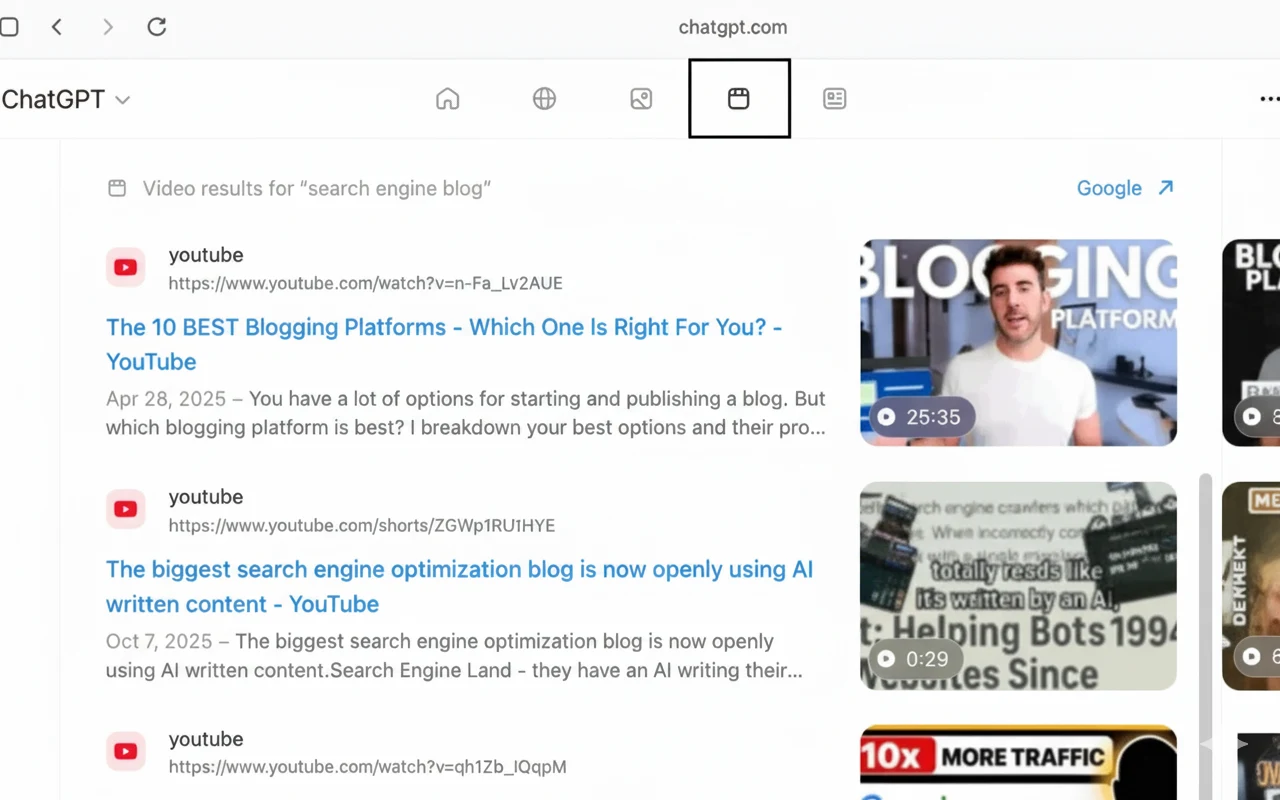Go back with the browser back arrow

57,27
